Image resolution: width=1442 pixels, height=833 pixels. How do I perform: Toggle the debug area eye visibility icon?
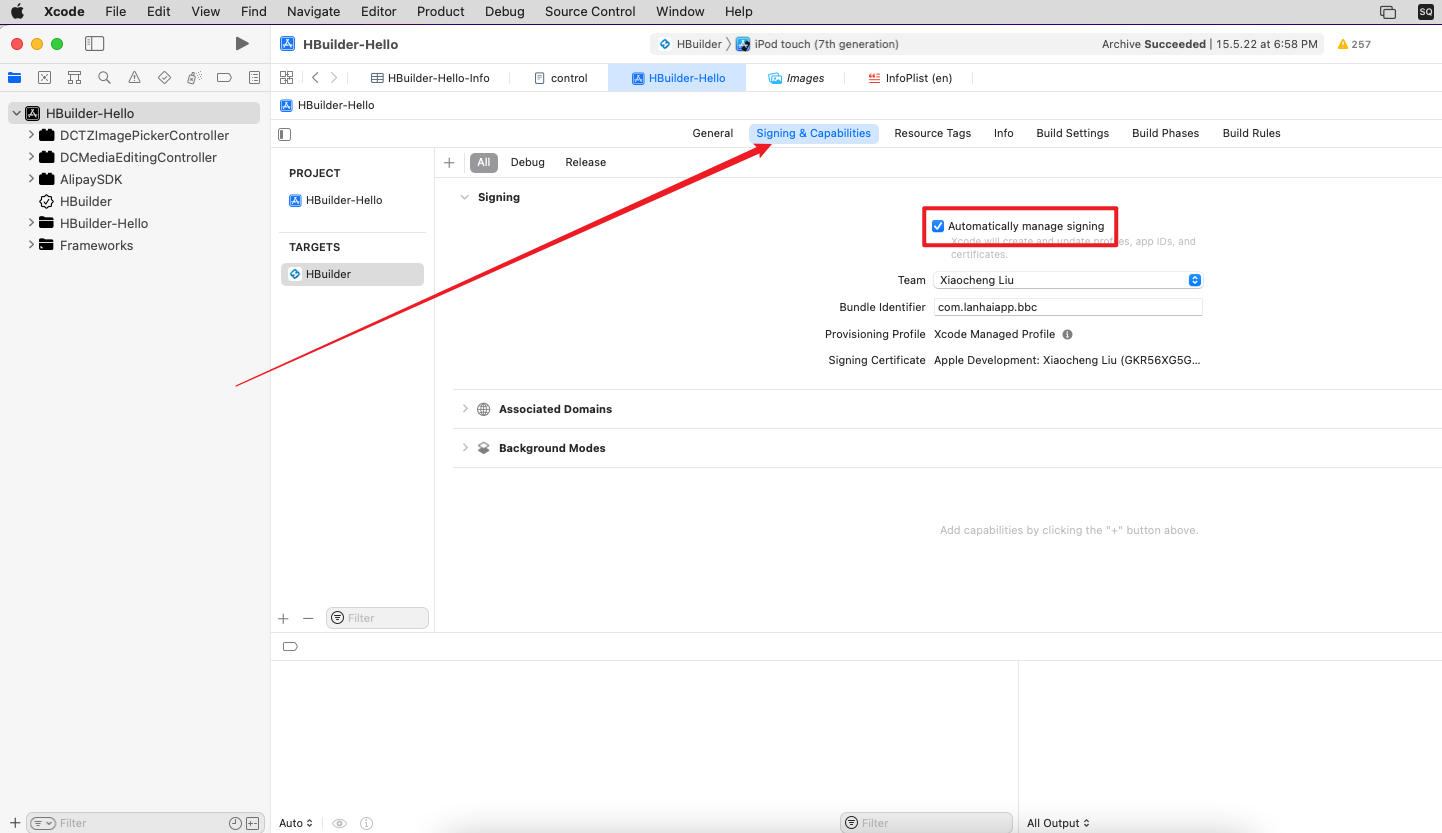click(x=339, y=823)
